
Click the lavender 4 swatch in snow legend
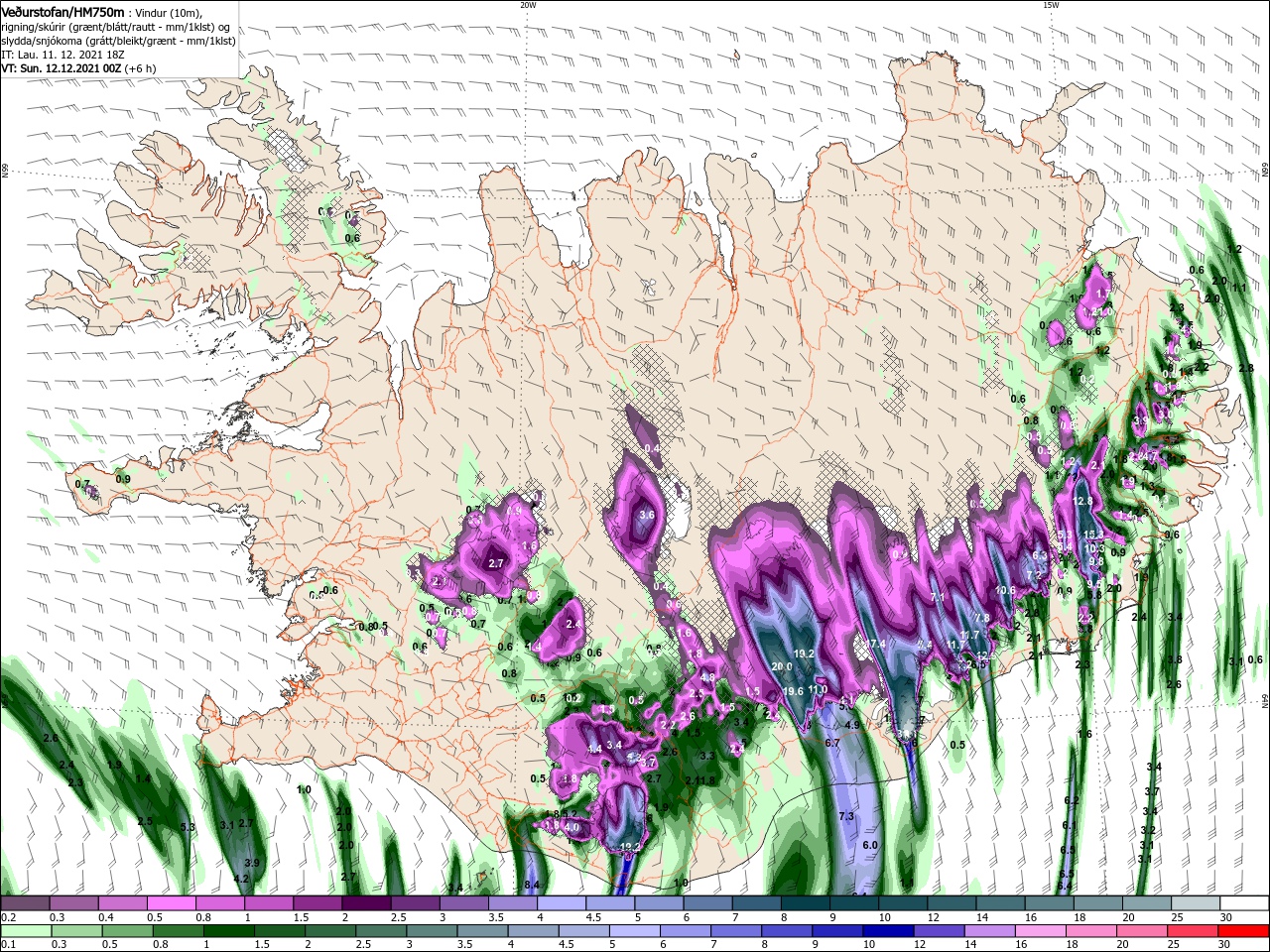point(562,903)
